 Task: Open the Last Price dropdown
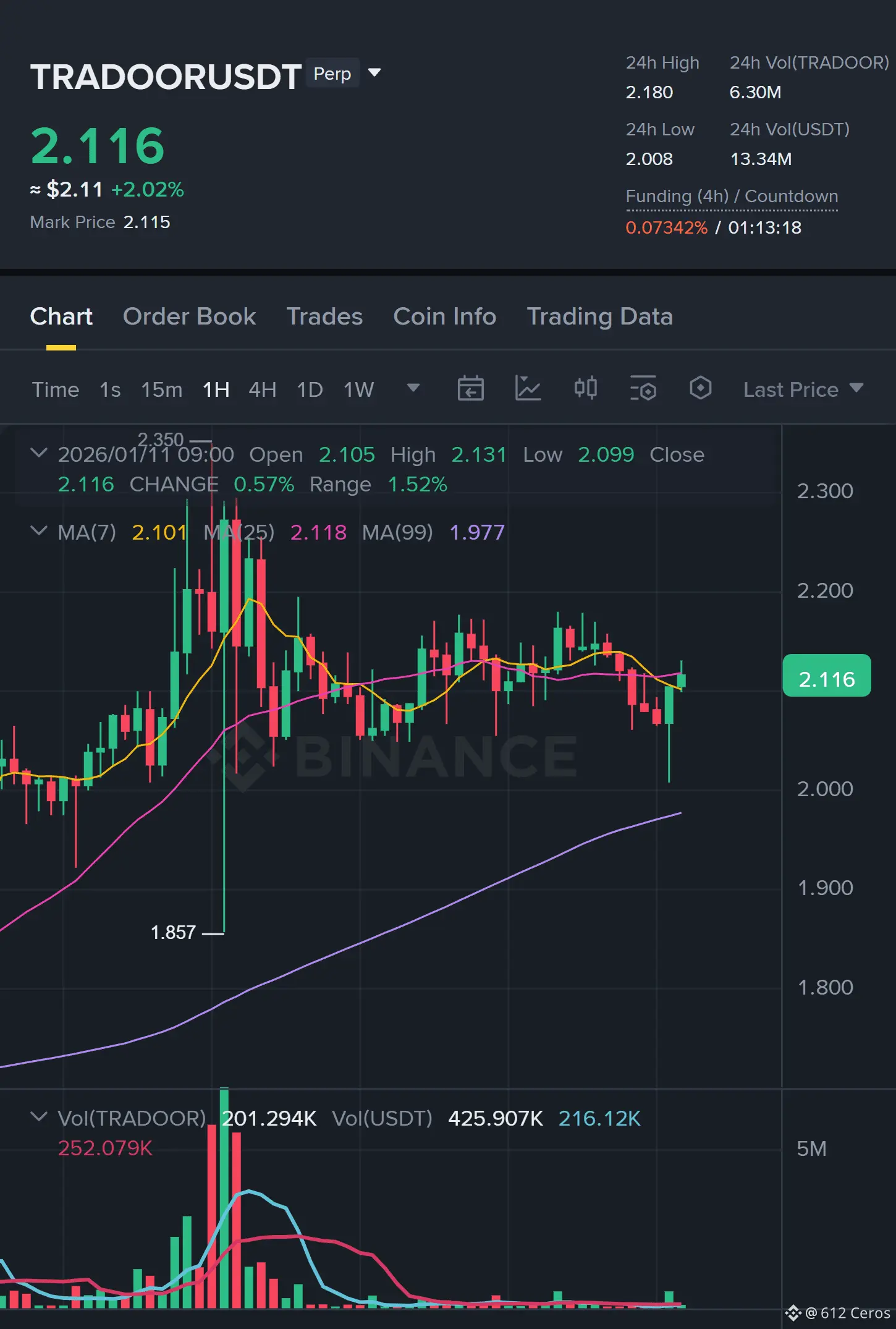click(803, 389)
